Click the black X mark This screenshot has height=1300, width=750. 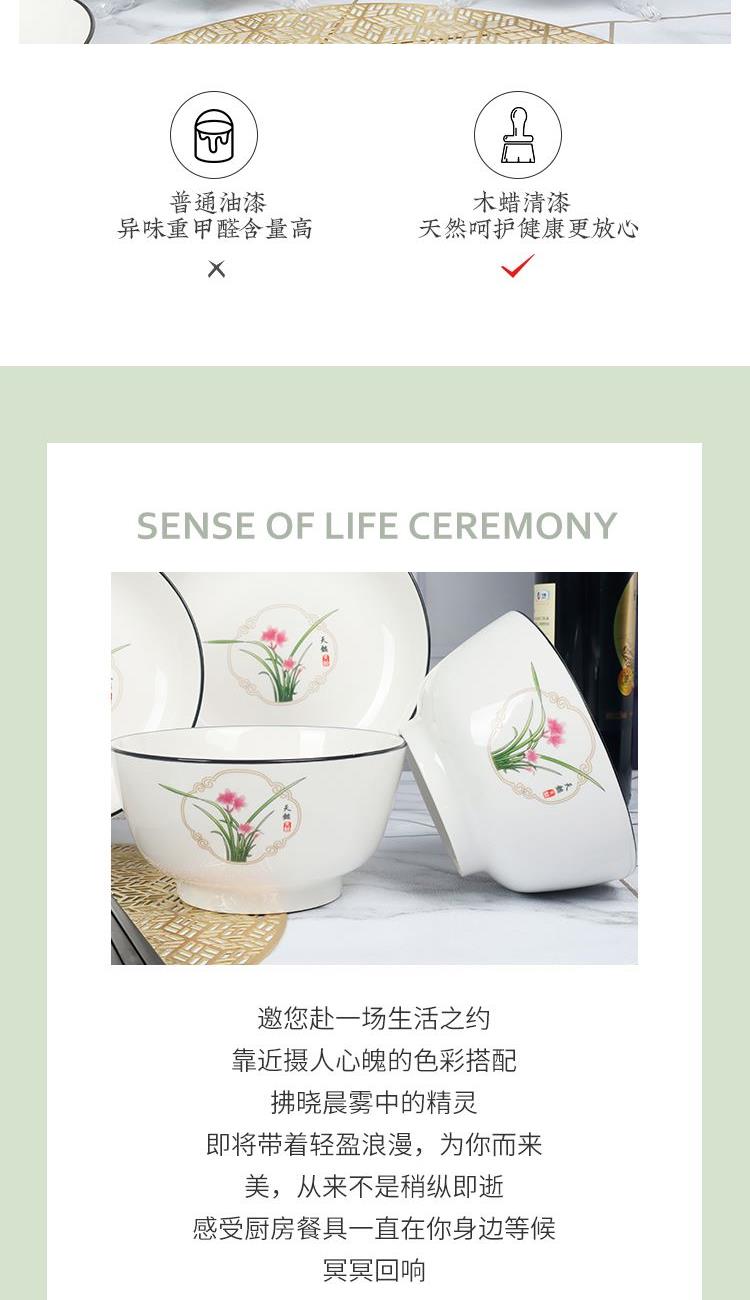tap(216, 269)
